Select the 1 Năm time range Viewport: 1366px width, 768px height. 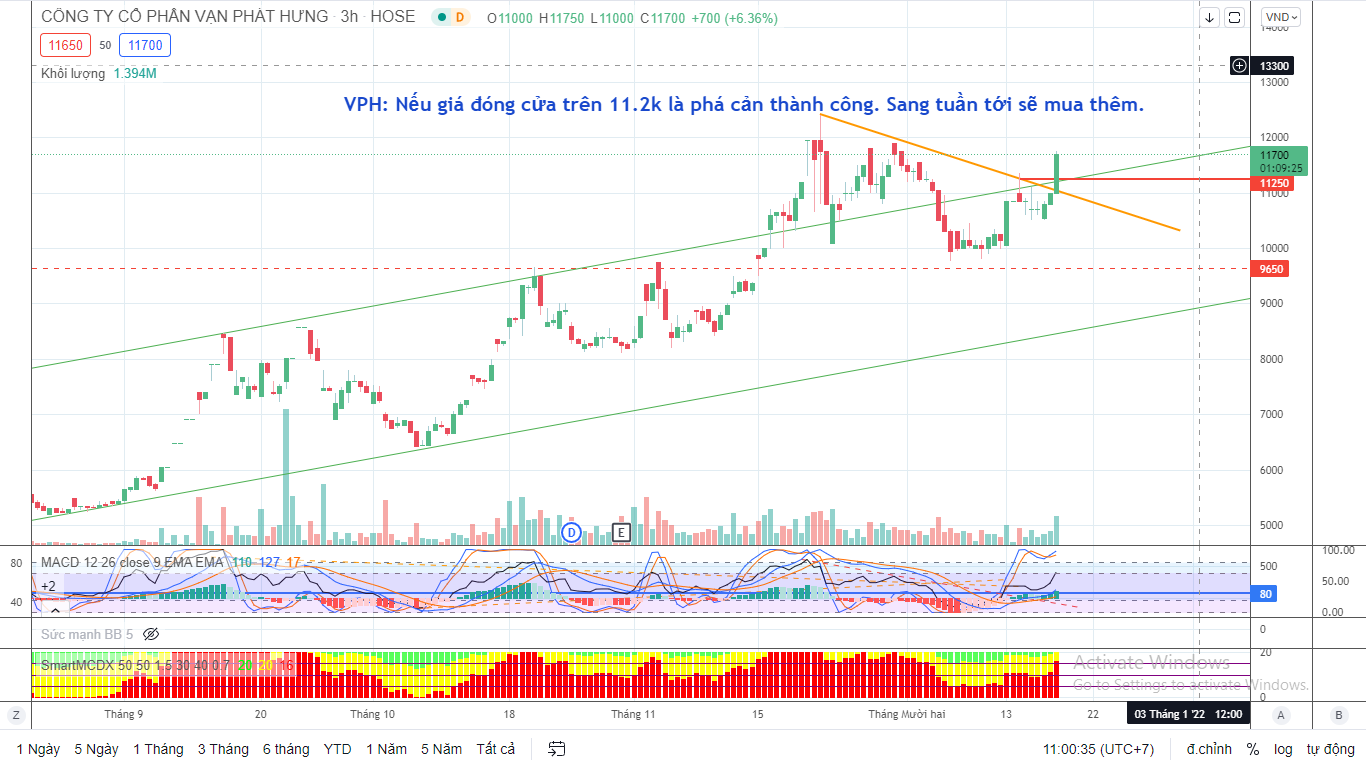point(386,749)
